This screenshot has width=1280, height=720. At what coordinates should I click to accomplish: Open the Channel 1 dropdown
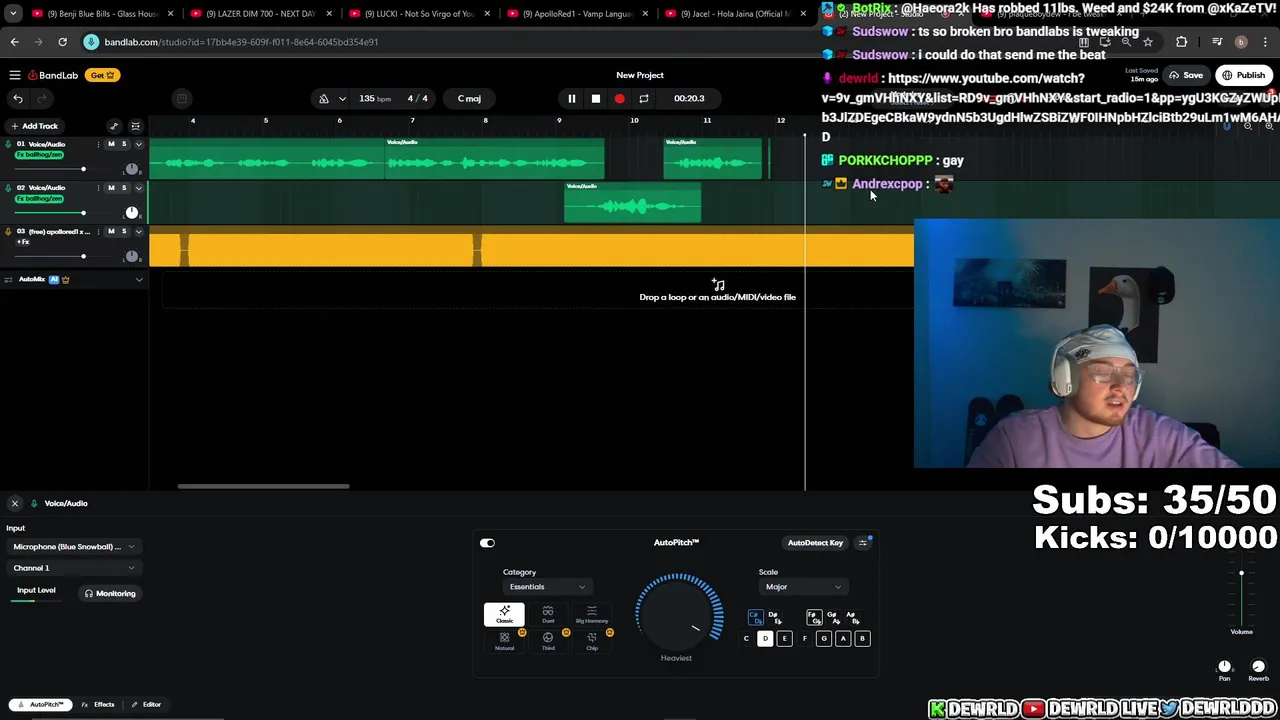click(72, 568)
